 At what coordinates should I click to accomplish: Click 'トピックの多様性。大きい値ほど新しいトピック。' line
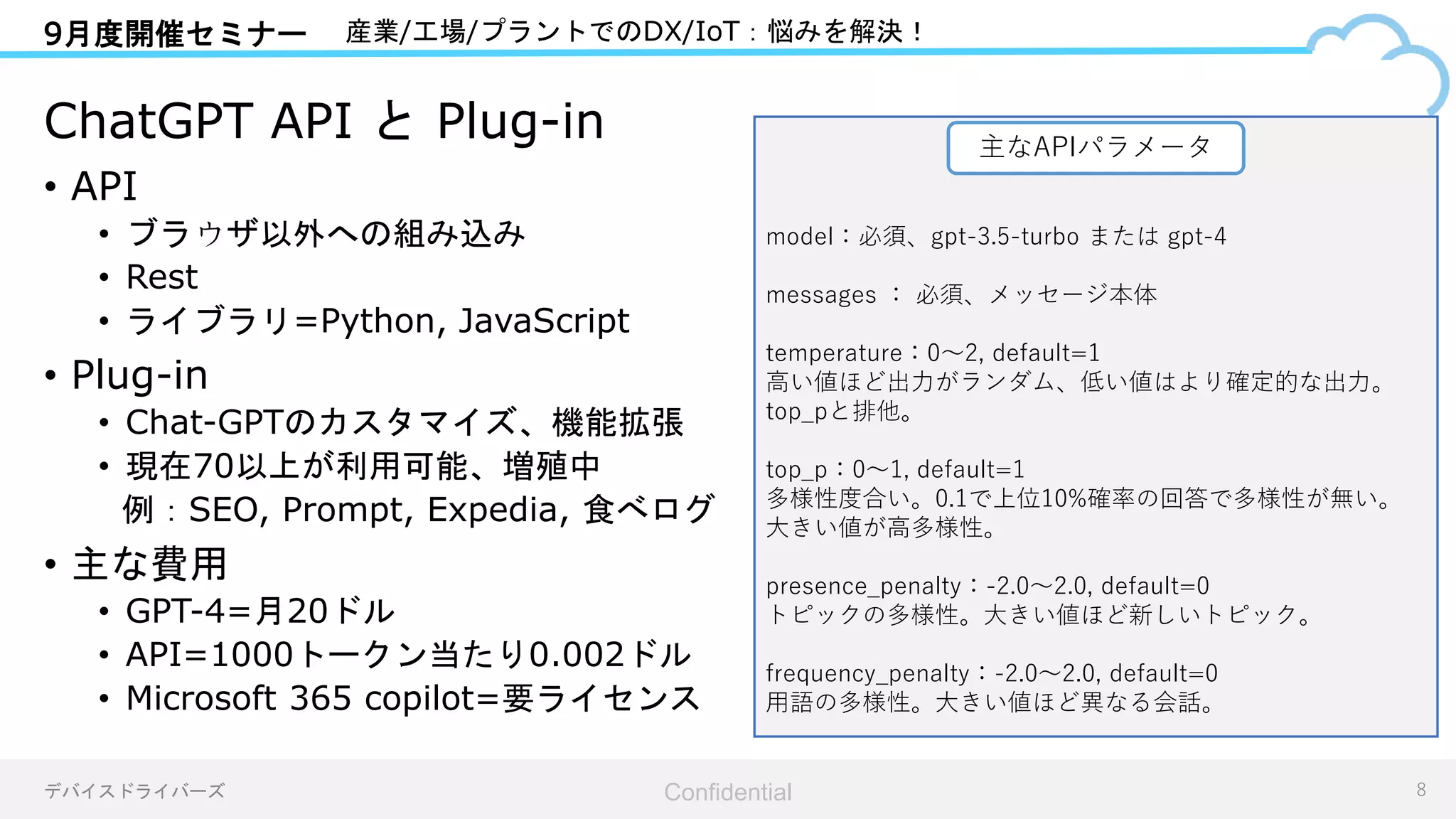(x=1039, y=615)
